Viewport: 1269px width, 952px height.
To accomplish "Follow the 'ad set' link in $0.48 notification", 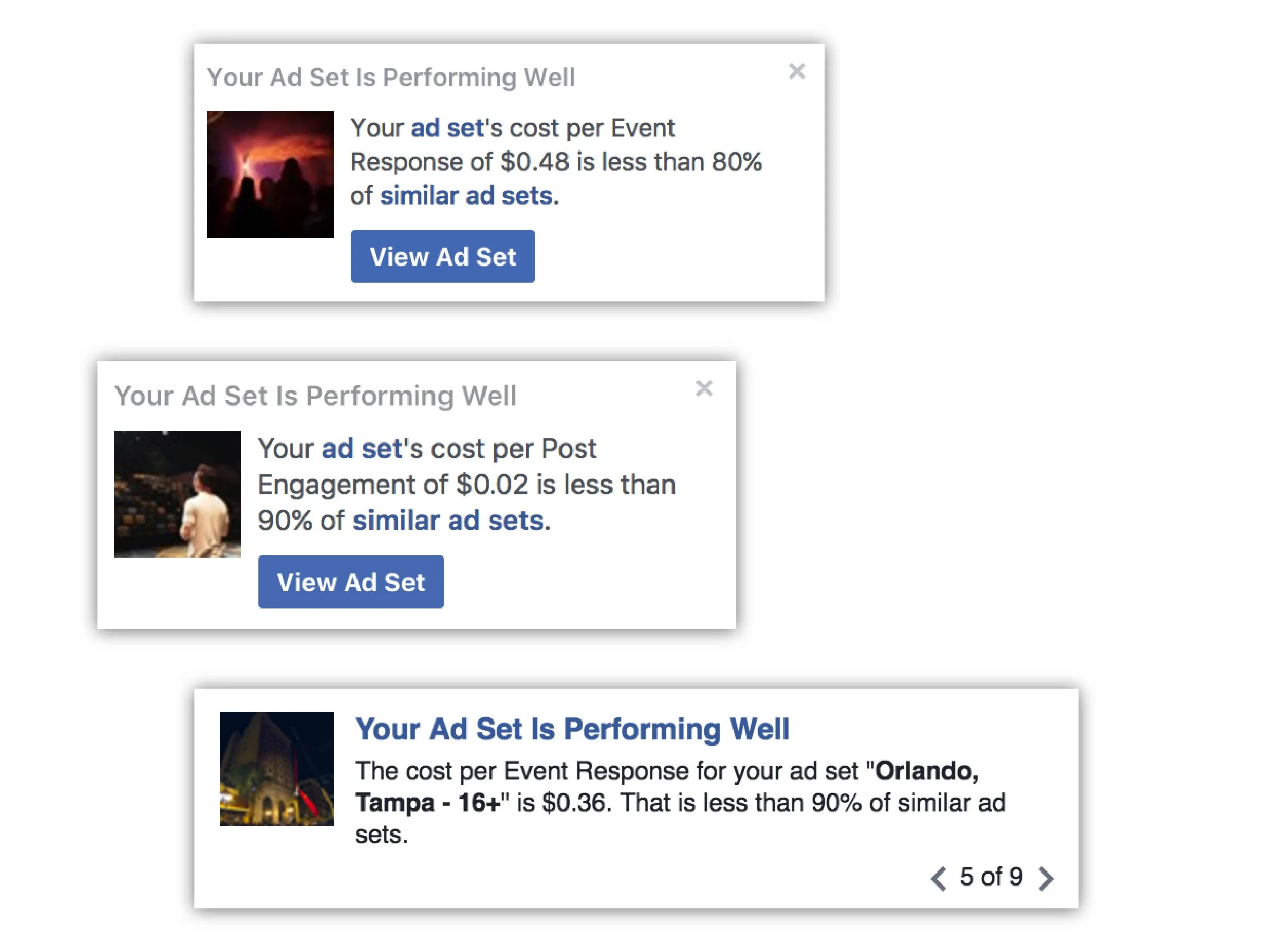I will coord(448,128).
